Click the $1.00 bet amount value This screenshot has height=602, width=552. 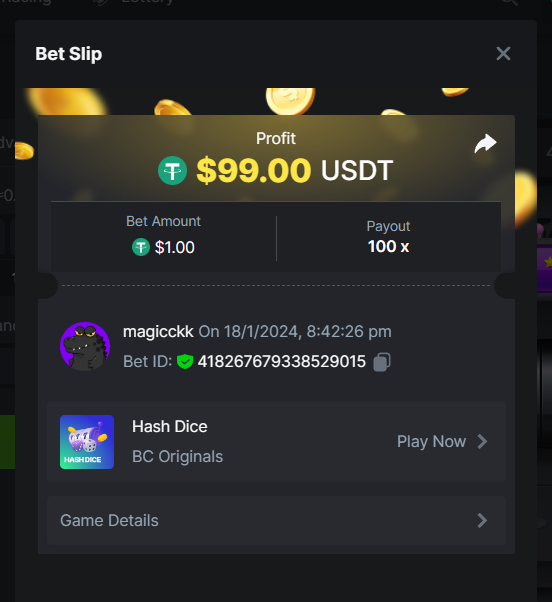[175, 248]
